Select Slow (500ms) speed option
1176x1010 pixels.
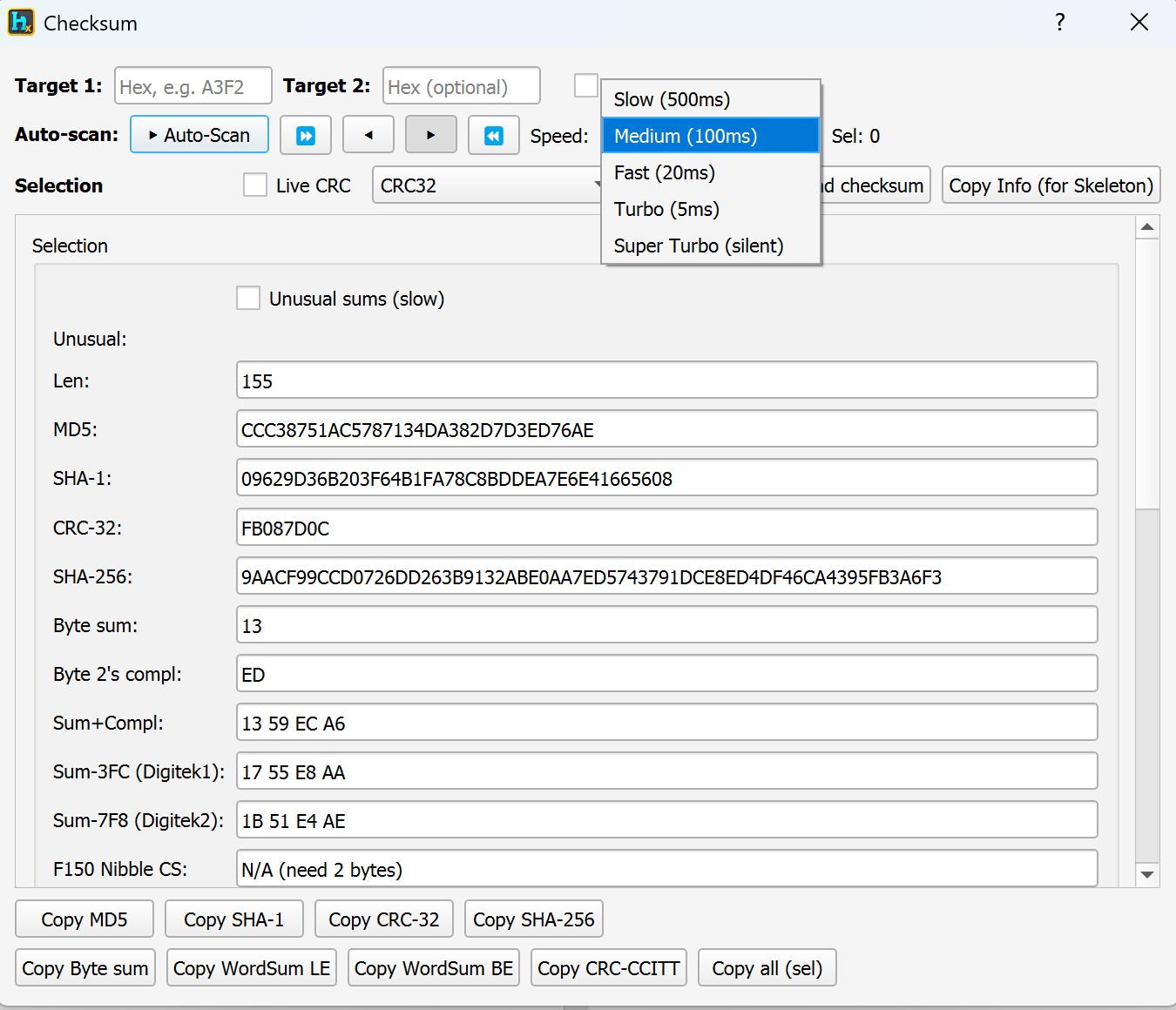(711, 99)
